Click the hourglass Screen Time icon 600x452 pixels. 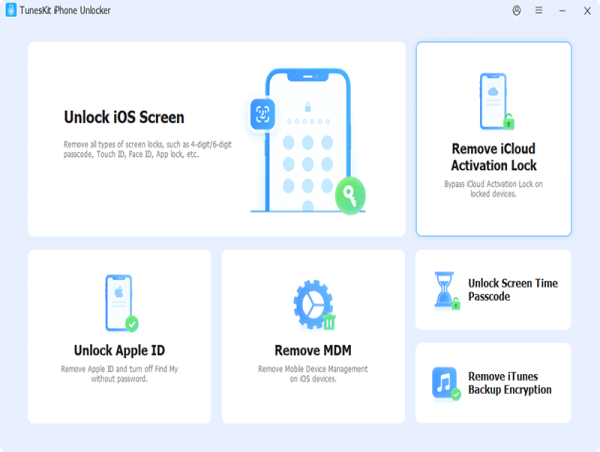pos(446,290)
